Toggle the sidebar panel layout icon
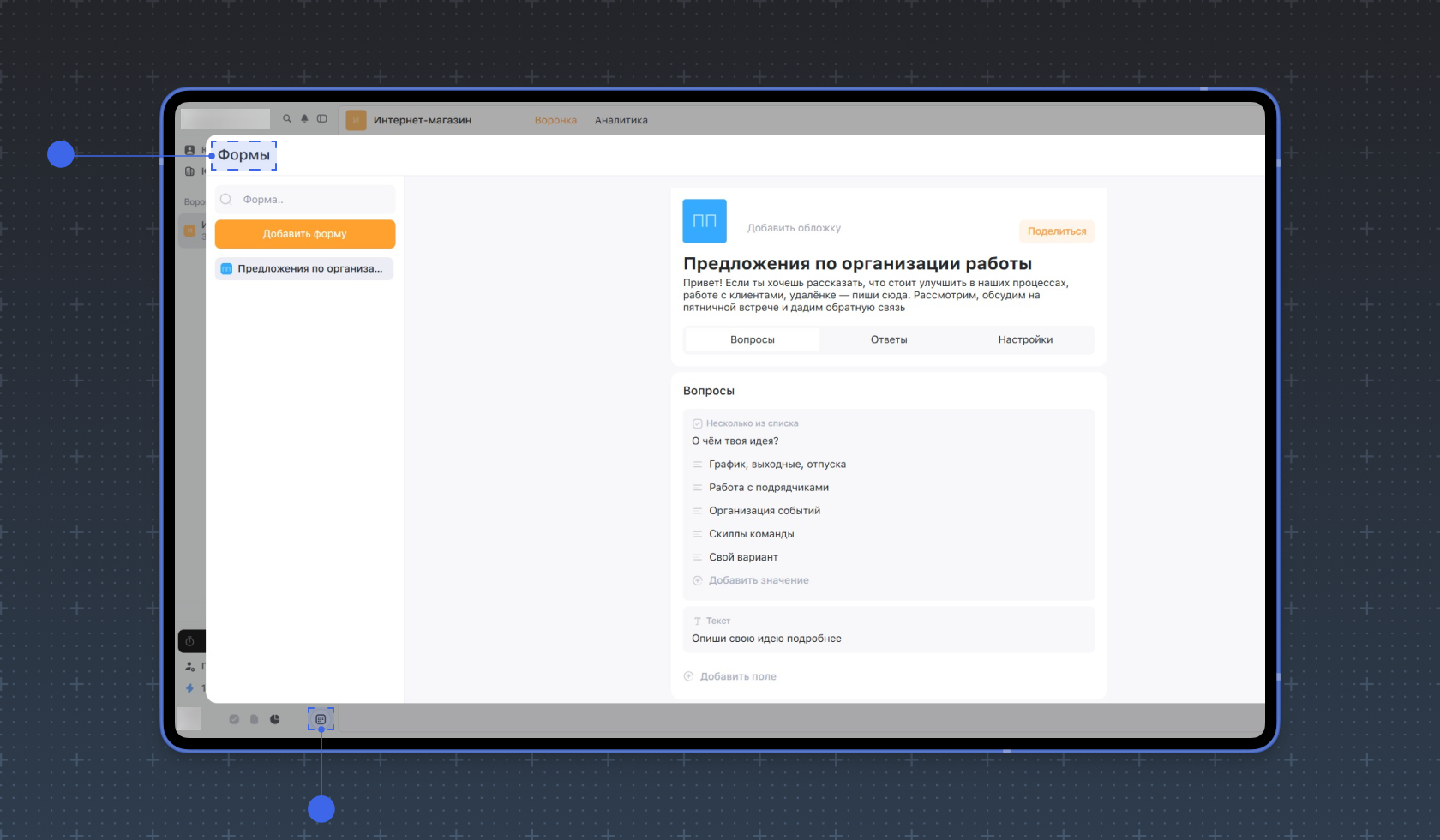Screen dimensions: 1440x840 pos(322,119)
